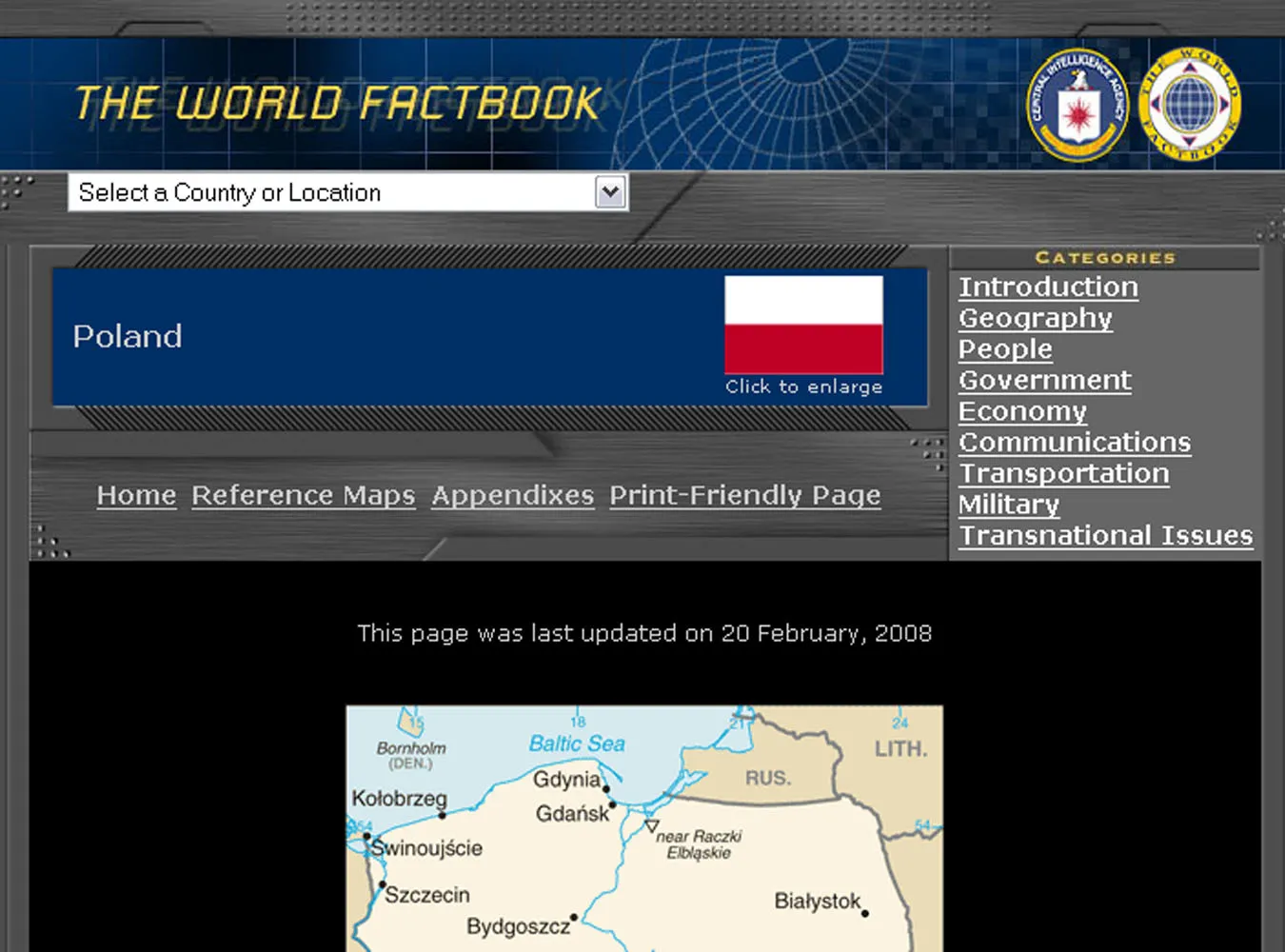Open the People category
1285x952 pixels.
point(1005,349)
